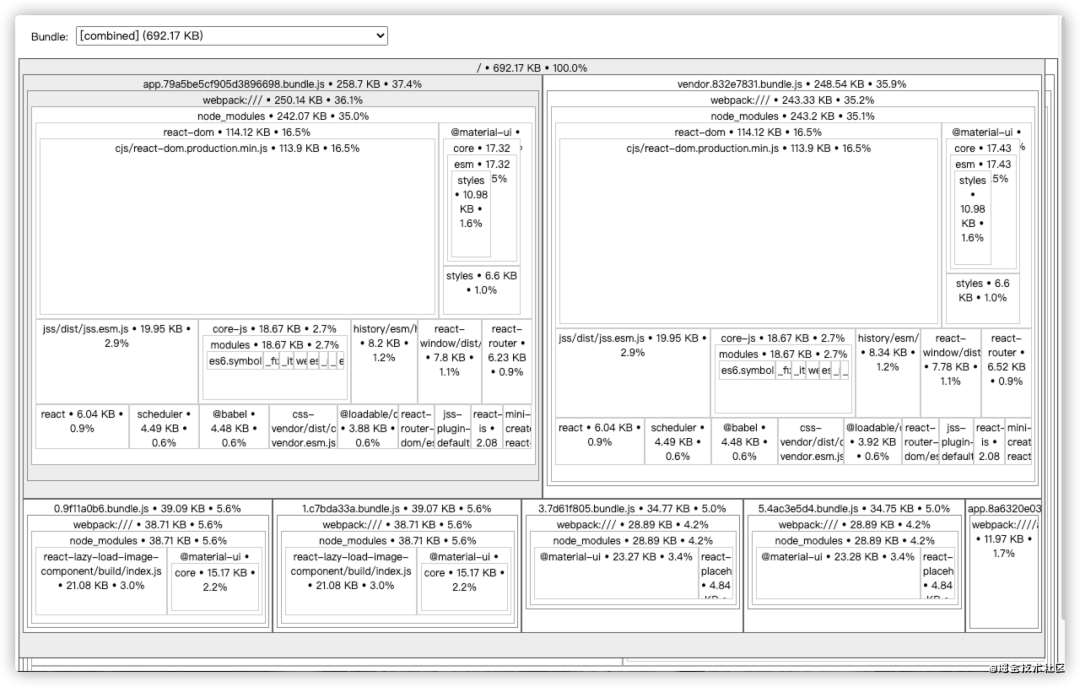Click core 15.17 KB in 0.9f11a0b6 bundle
This screenshot has width=1080, height=687.
click(x=215, y=586)
